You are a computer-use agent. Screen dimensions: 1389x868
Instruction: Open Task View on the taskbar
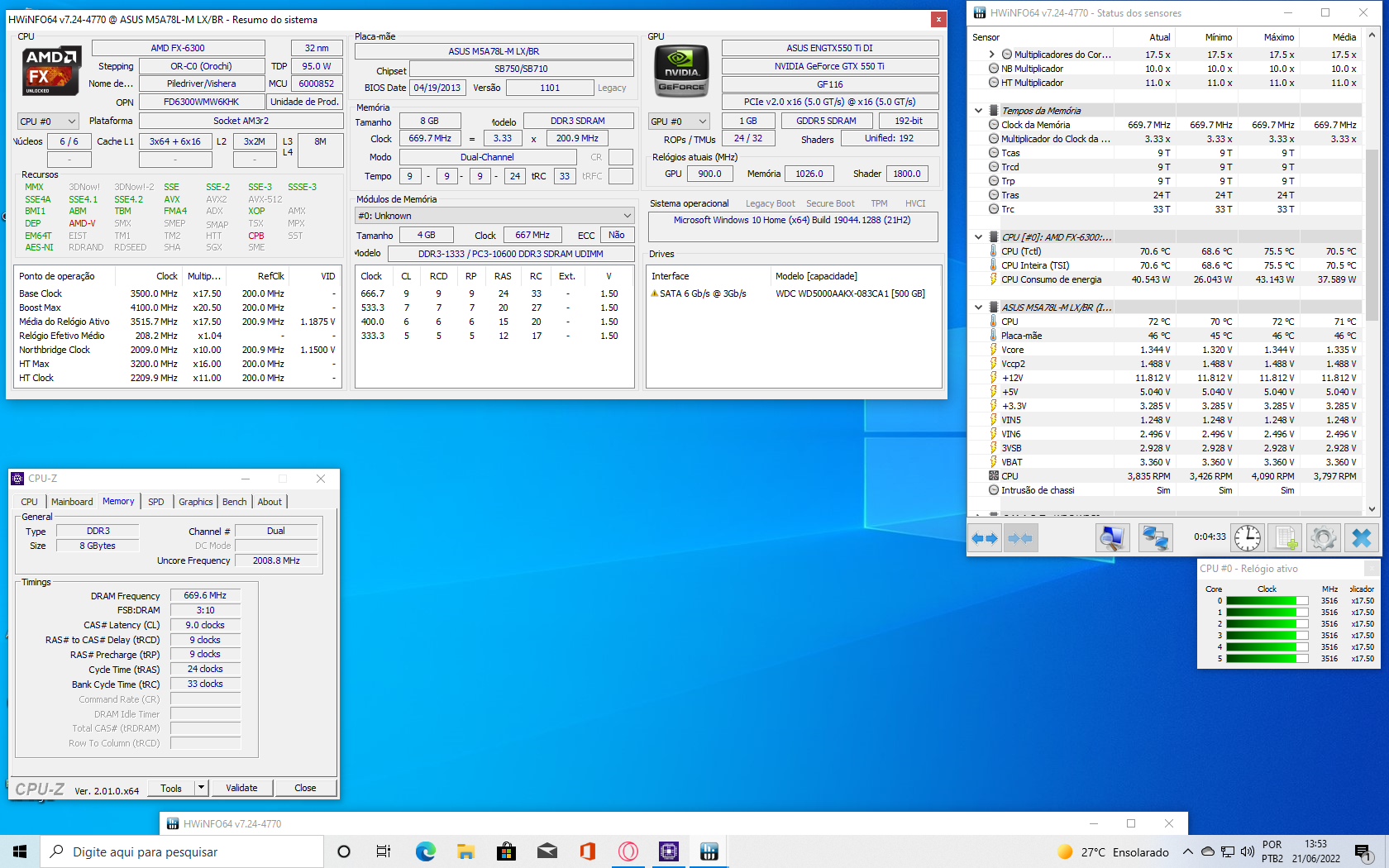pos(384,851)
